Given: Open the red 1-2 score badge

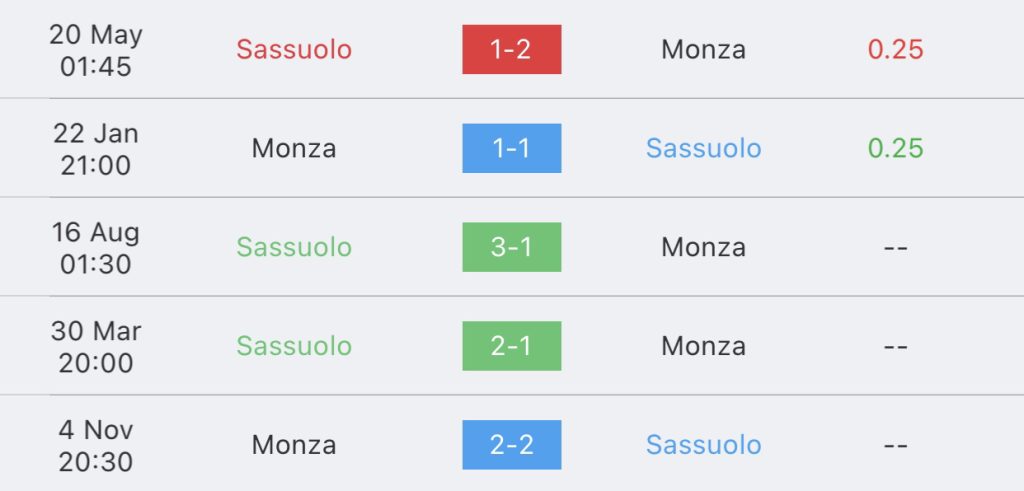Looking at the screenshot, I should coord(511,49).
